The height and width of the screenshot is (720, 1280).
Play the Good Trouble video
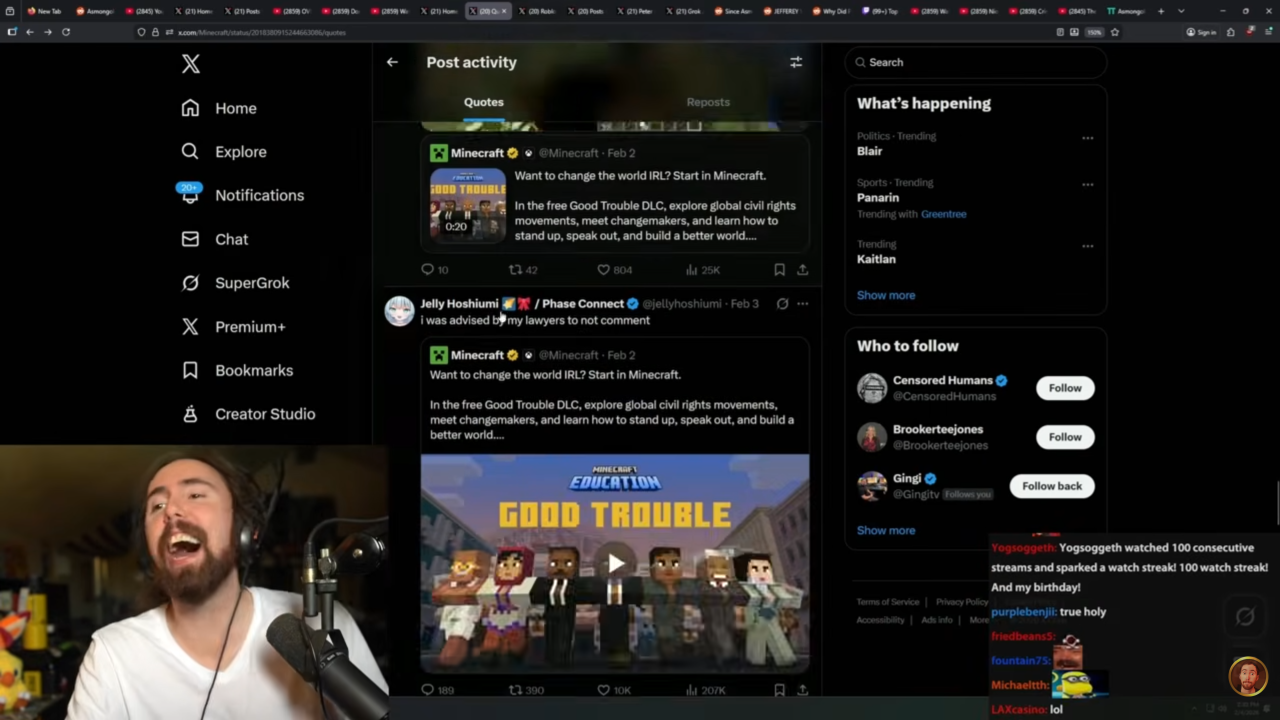615,563
